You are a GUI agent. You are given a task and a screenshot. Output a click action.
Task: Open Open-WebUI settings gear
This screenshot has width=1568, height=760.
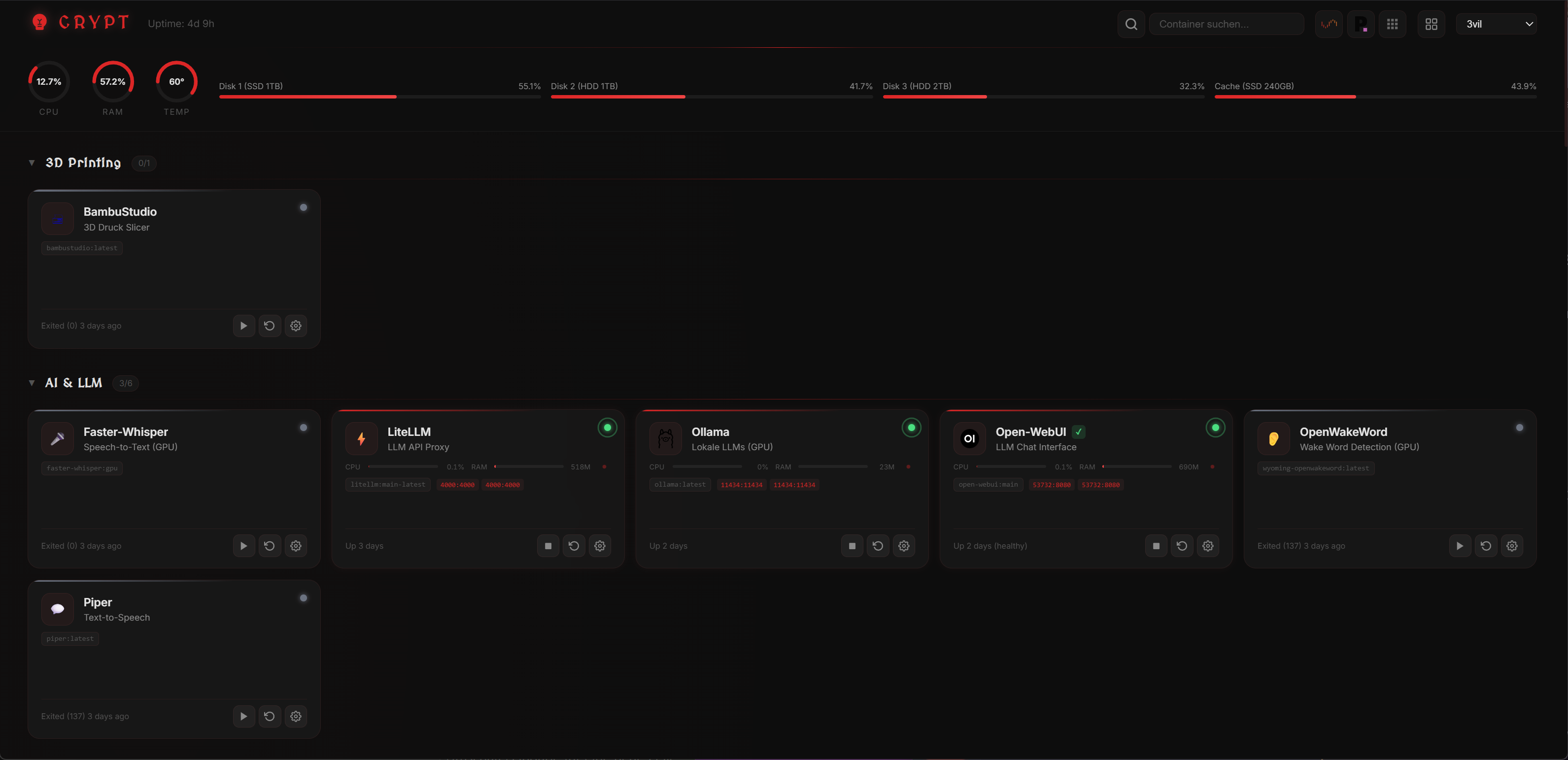(1208, 546)
